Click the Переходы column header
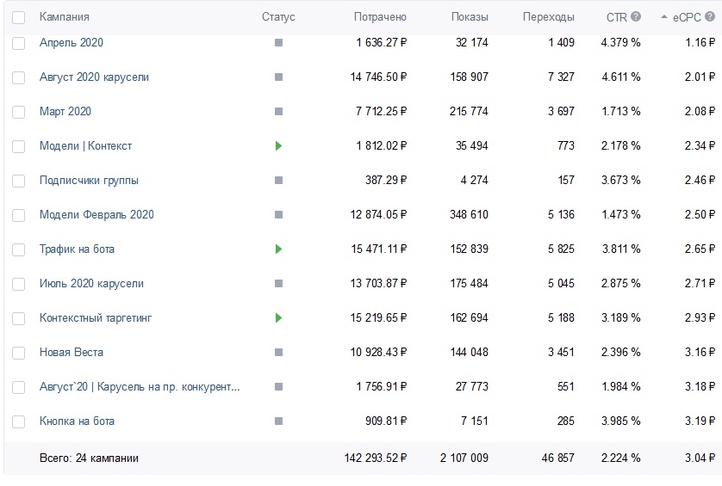 tap(548, 17)
